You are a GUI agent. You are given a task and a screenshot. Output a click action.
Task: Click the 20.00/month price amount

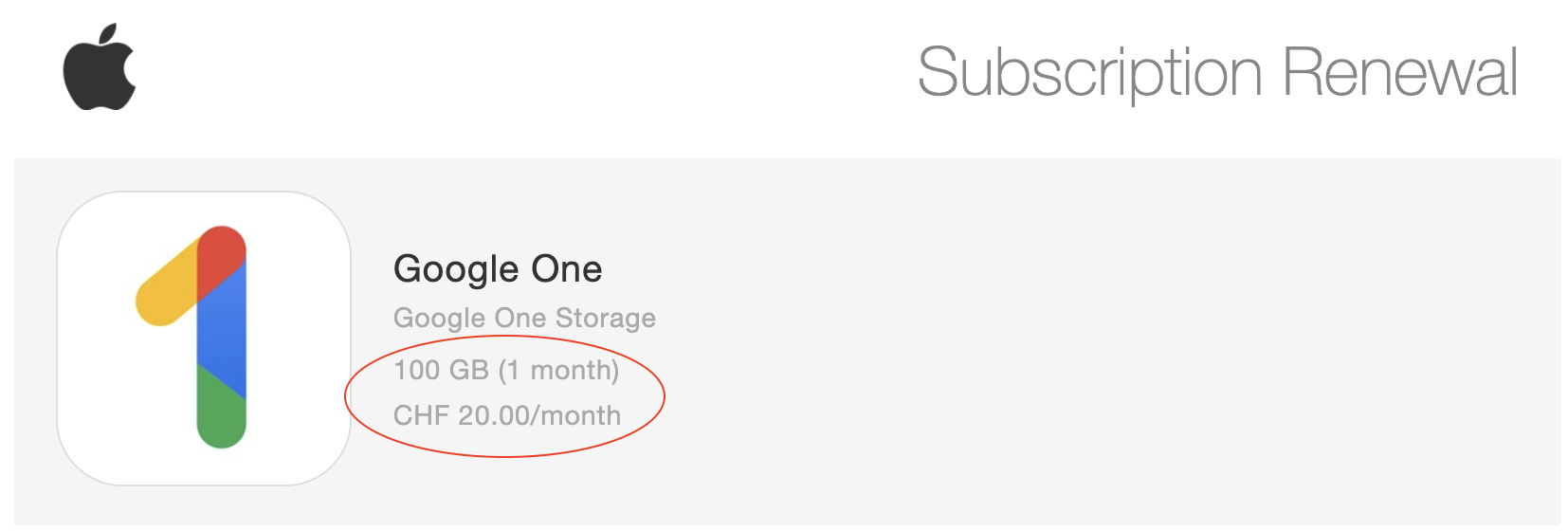539,415
